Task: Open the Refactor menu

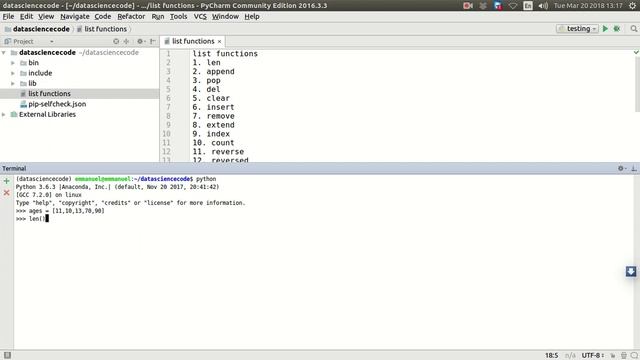Action: pos(131,16)
